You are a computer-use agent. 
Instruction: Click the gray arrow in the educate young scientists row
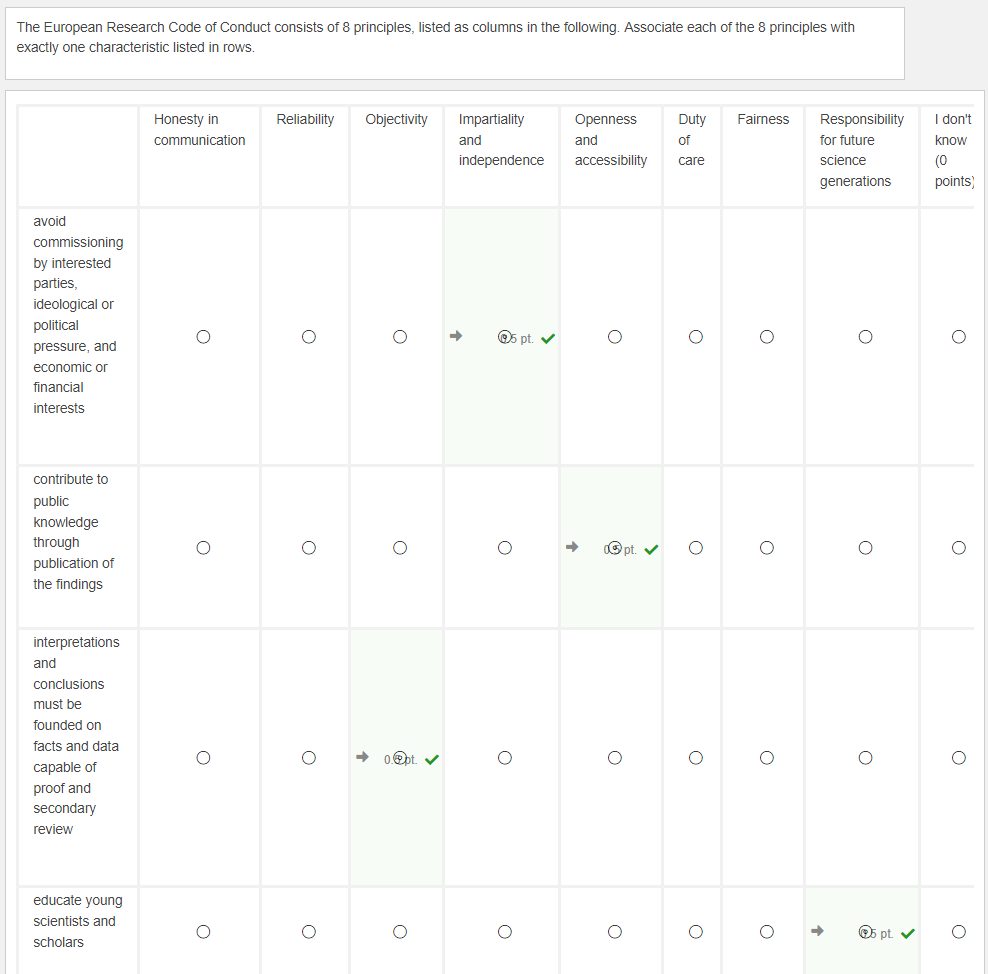click(x=817, y=932)
